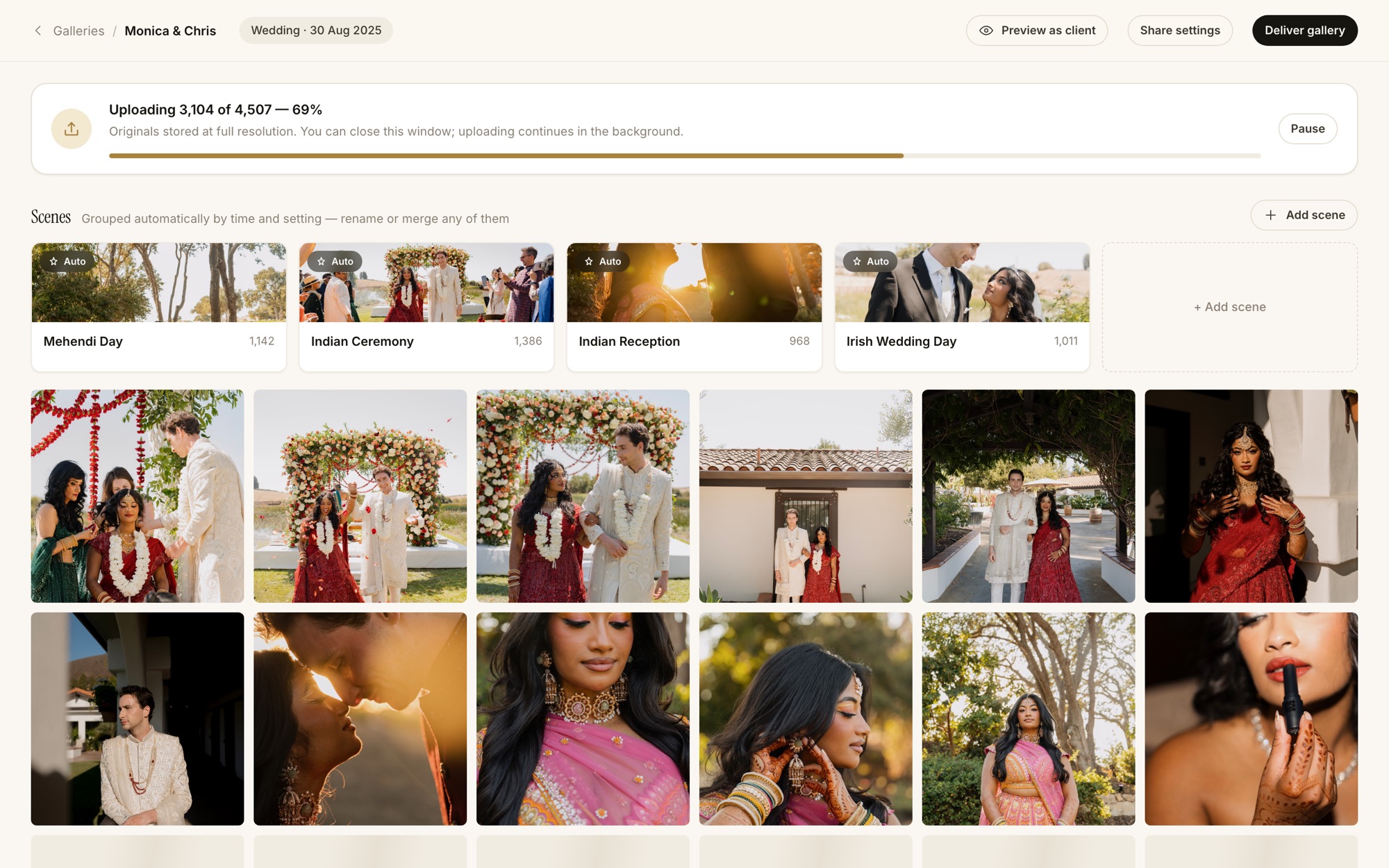Click the Auto badge on Irish Wedding Day
The image size is (1389, 868).
point(870,261)
